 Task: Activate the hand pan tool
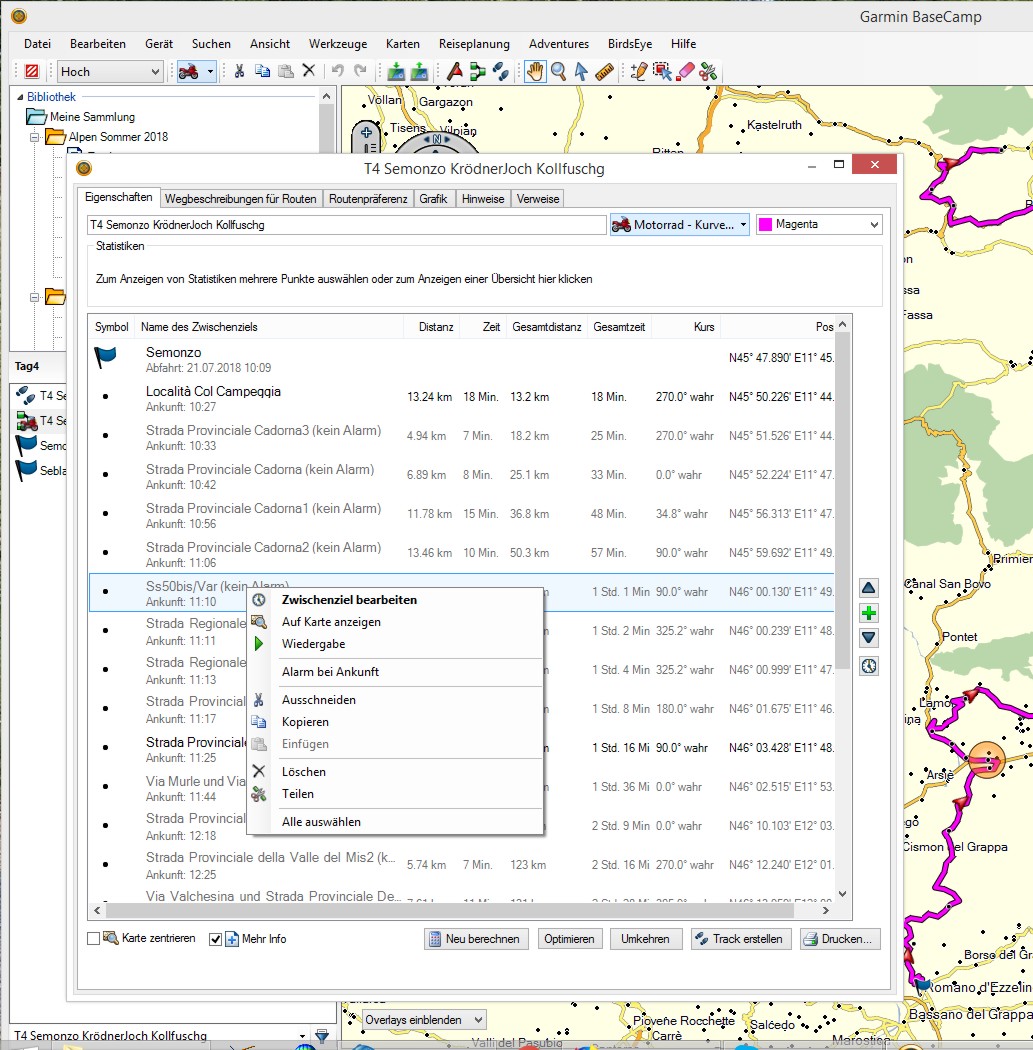535,71
